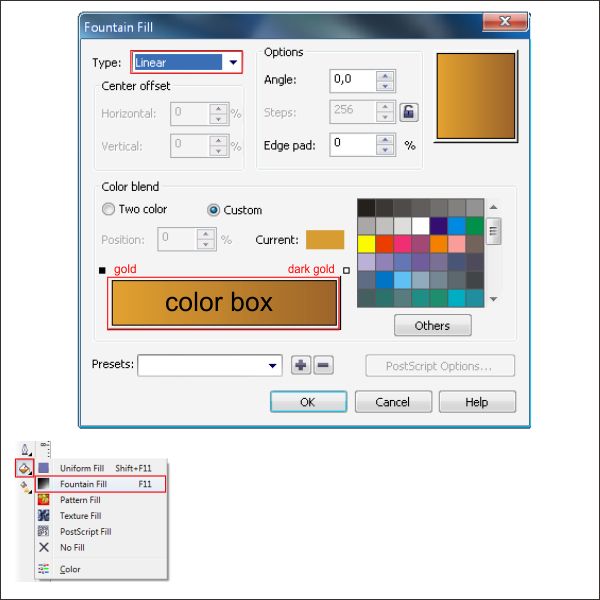Viewport: 600px width, 600px height.
Task: Pick the blue swatch between navy and green
Action: pyautogui.click(x=457, y=226)
